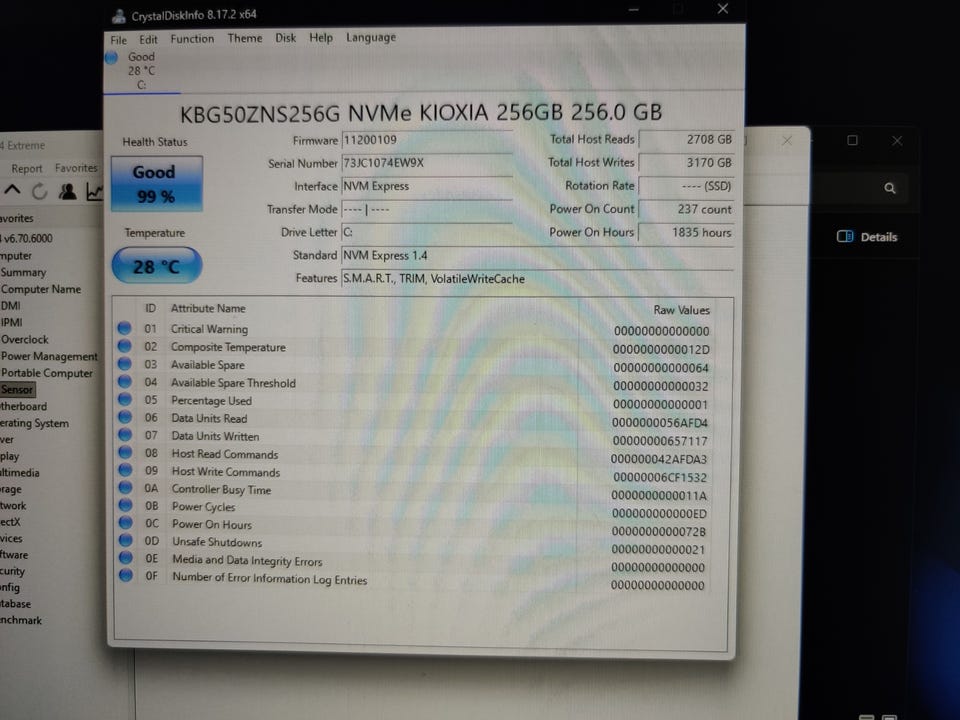Click the status dot for Power Cycles
The width and height of the screenshot is (960, 720).
(x=126, y=506)
